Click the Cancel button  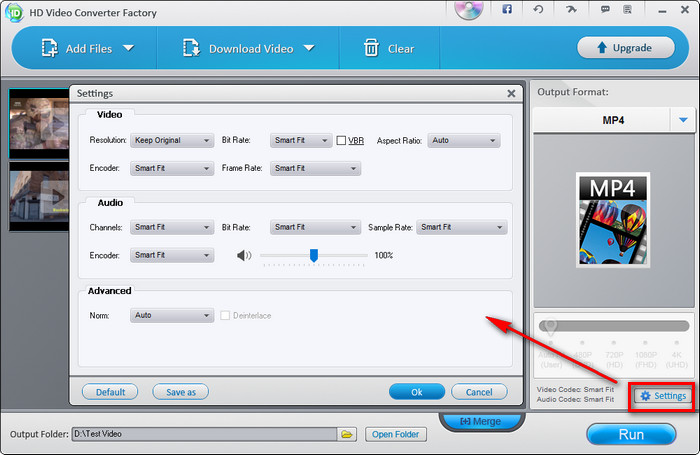coord(479,392)
